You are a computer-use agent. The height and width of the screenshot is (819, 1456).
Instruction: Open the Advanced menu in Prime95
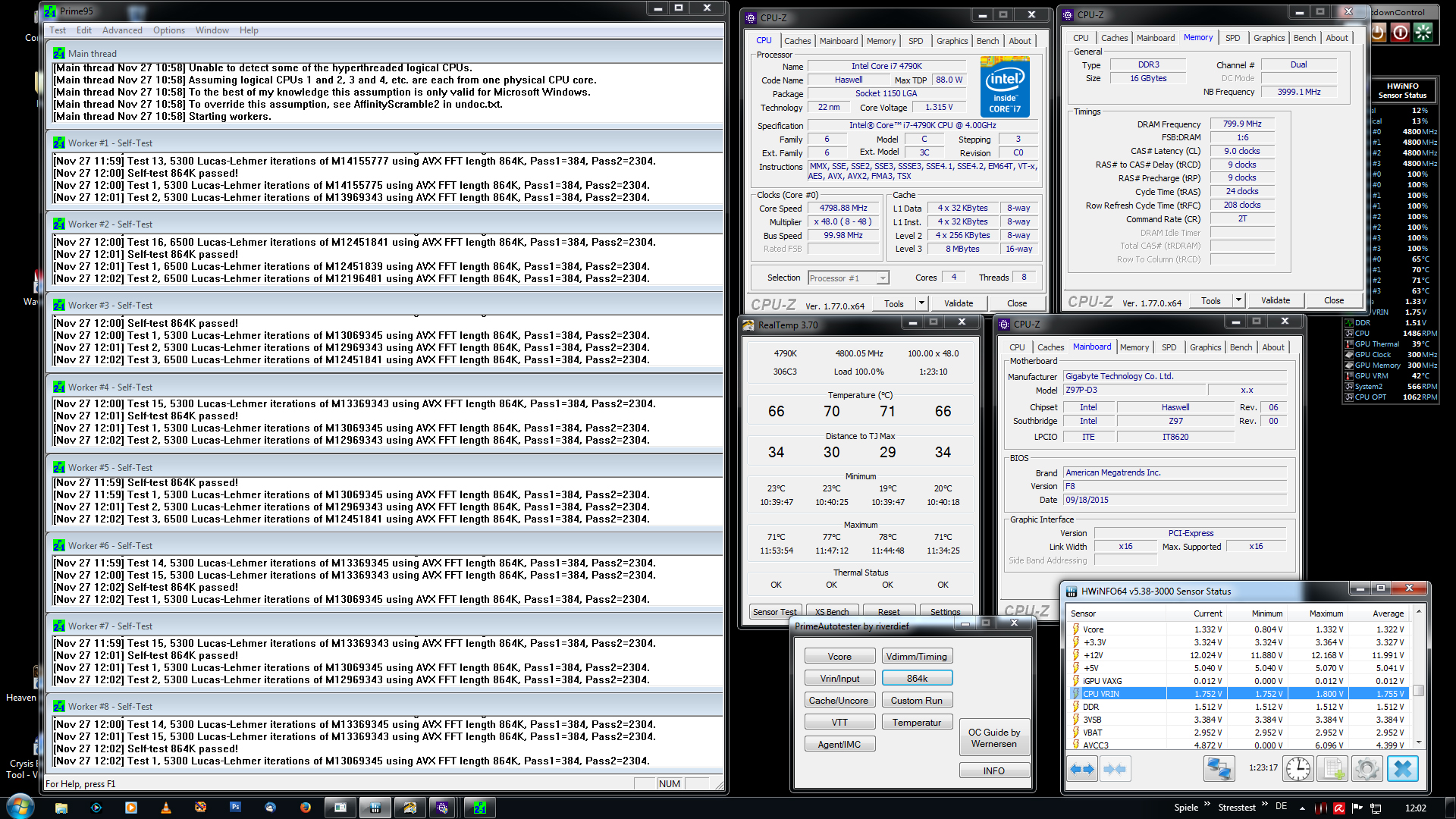(x=122, y=30)
